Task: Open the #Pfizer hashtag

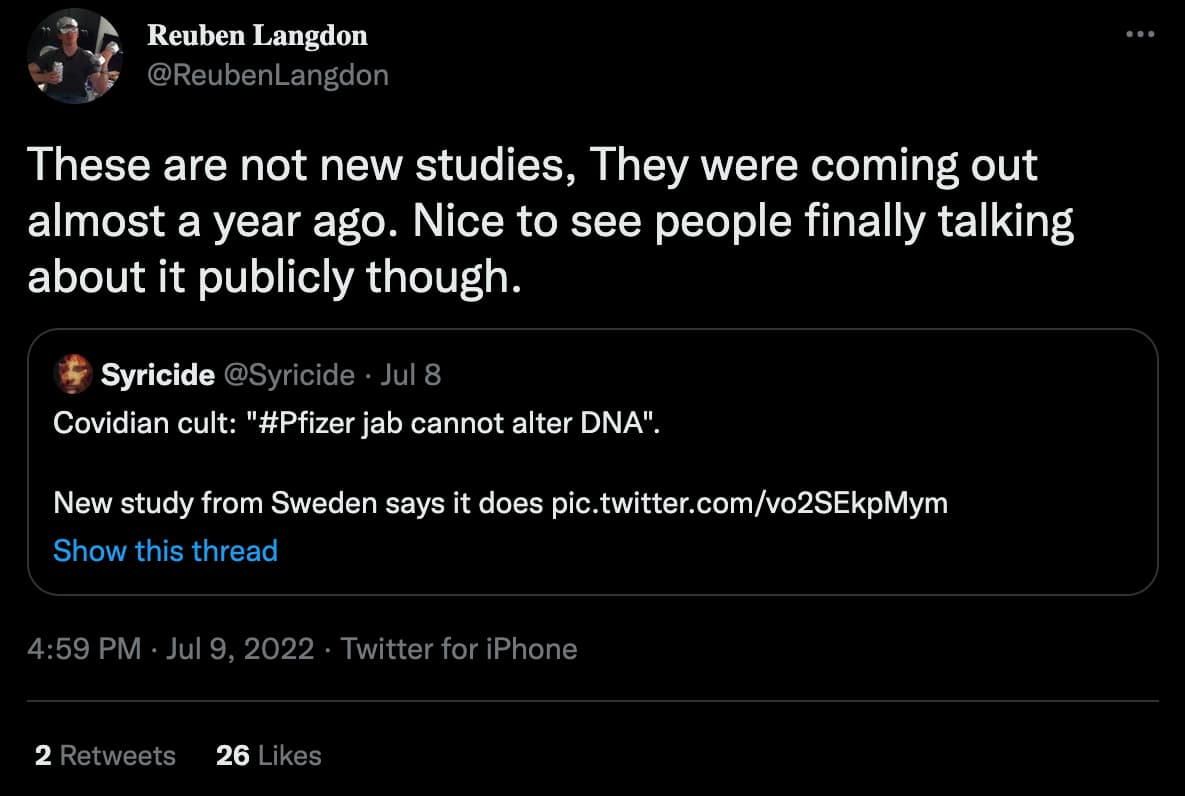Action: (306, 423)
